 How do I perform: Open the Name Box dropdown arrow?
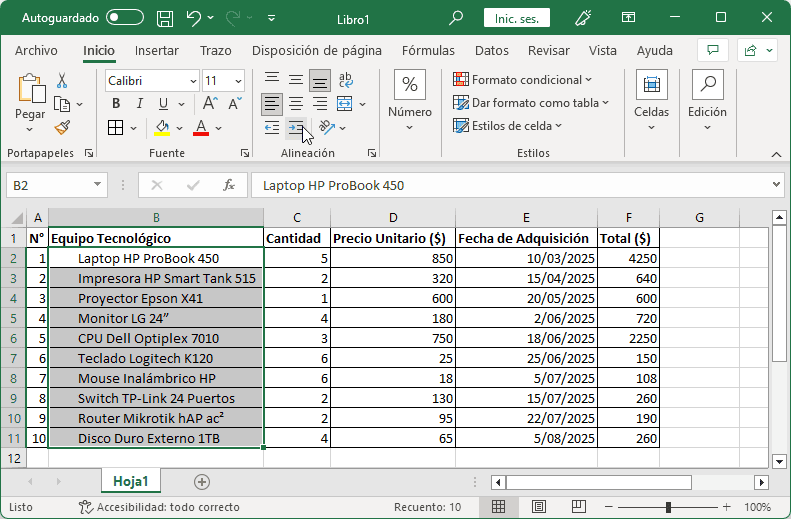97,185
